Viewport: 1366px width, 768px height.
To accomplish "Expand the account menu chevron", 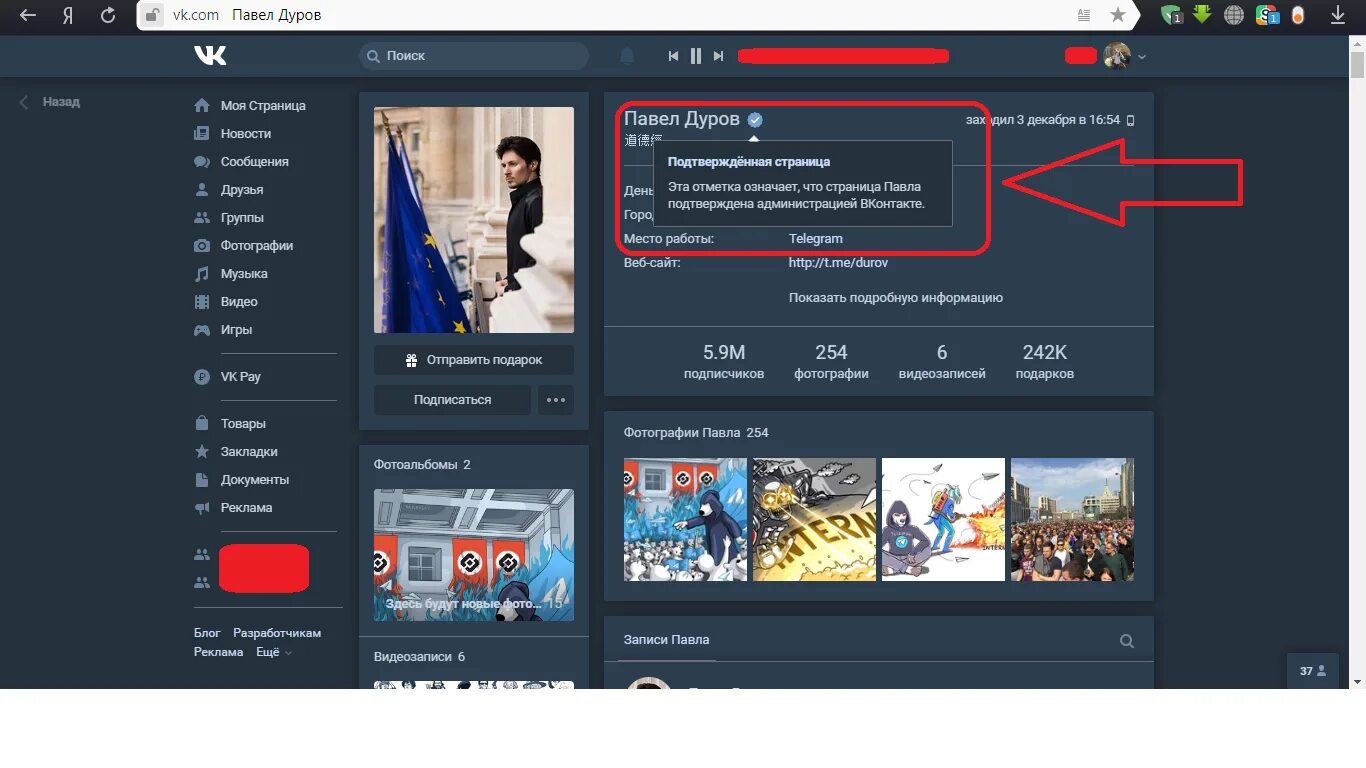I will pos(1142,57).
